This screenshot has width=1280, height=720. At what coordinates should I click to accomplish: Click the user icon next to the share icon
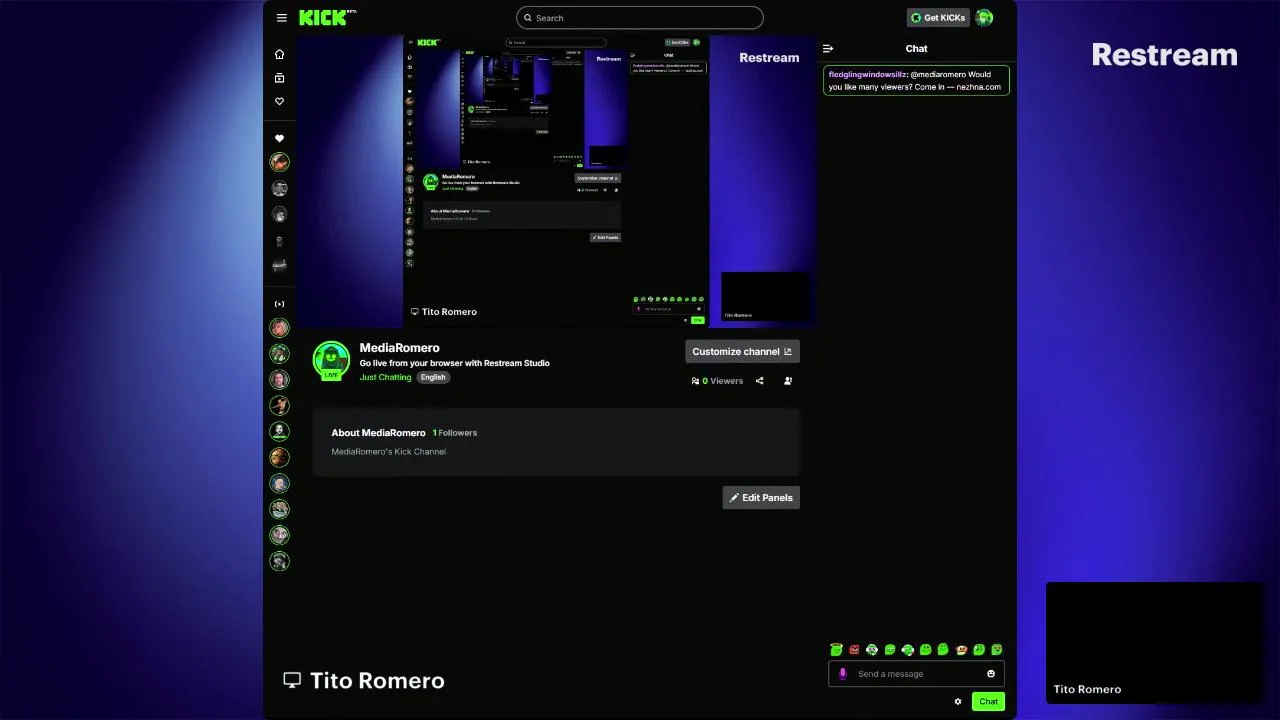click(x=788, y=381)
